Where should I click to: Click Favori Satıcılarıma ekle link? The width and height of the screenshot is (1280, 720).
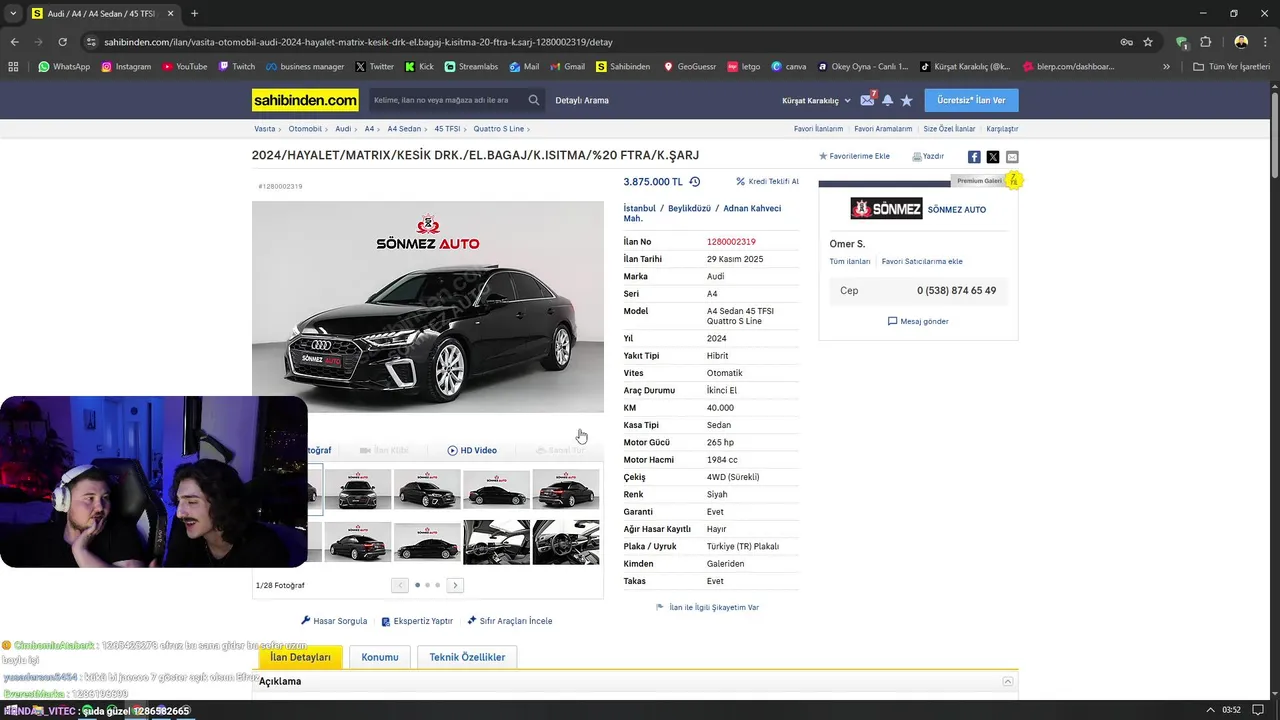pos(922,261)
